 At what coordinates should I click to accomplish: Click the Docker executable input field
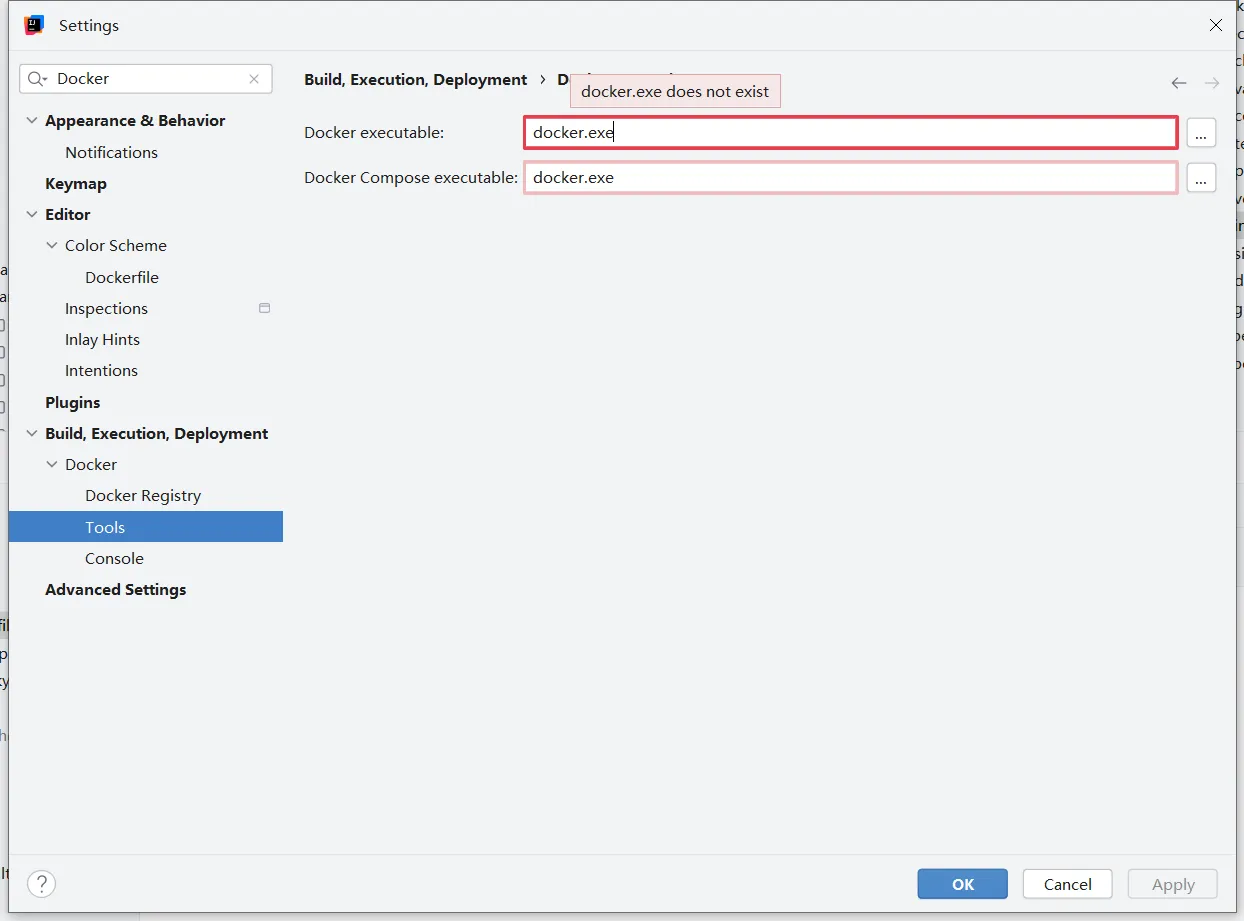[x=851, y=132]
